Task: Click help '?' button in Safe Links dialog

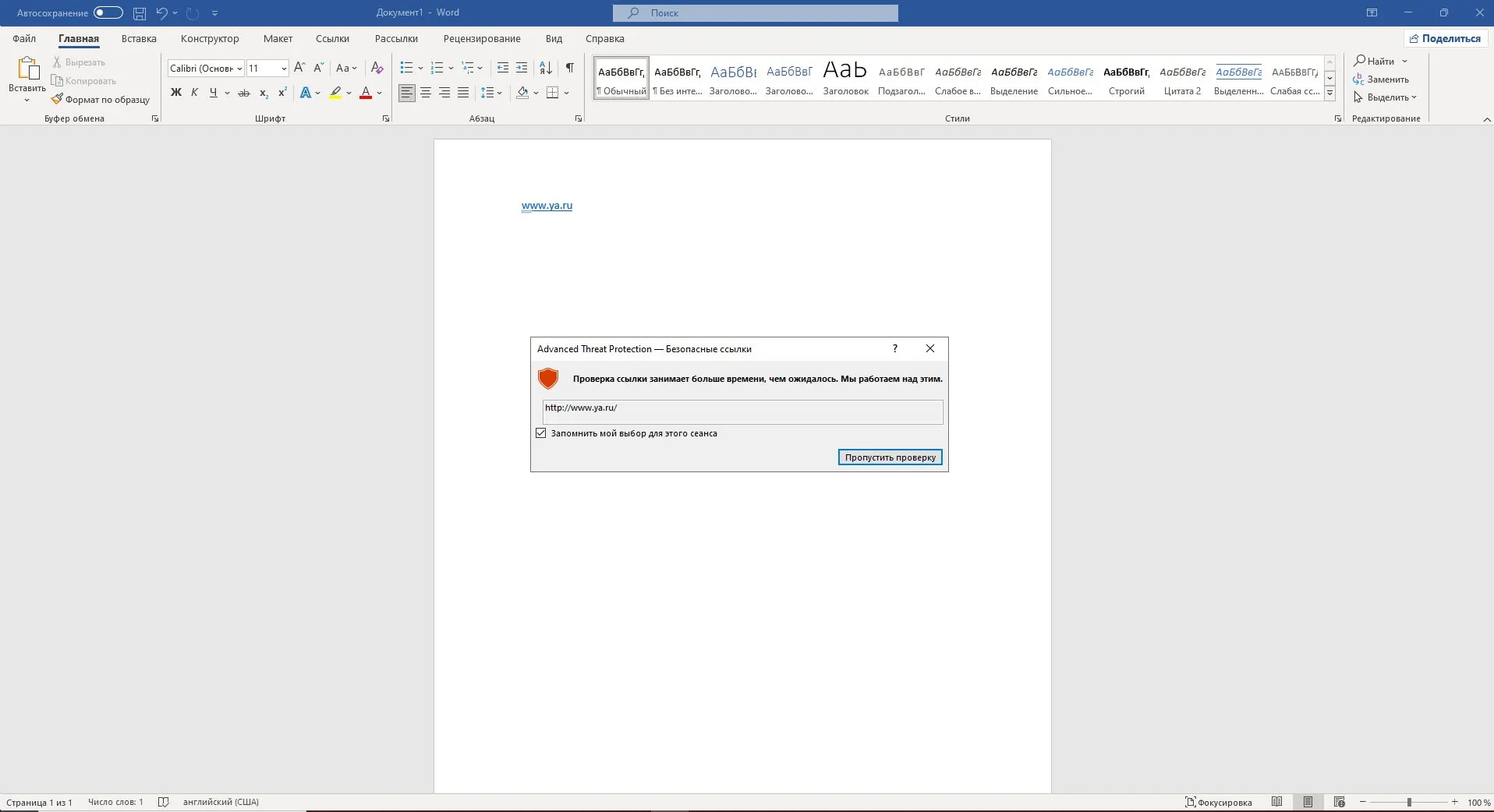Action: point(895,348)
